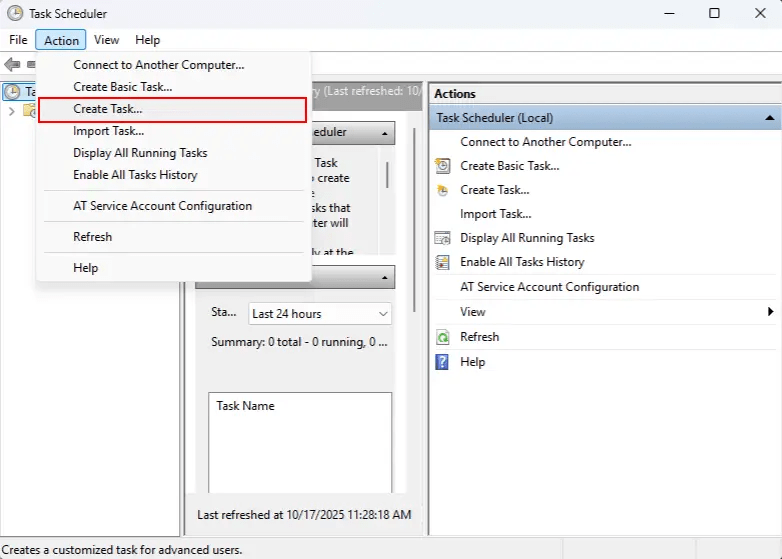This screenshot has height=559, width=782.
Task: Click the blue Help question mark icon
Action: point(443,362)
